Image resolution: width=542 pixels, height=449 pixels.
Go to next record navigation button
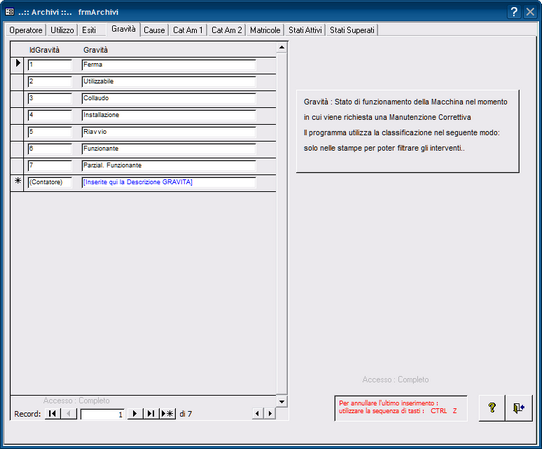pyautogui.click(x=135, y=413)
